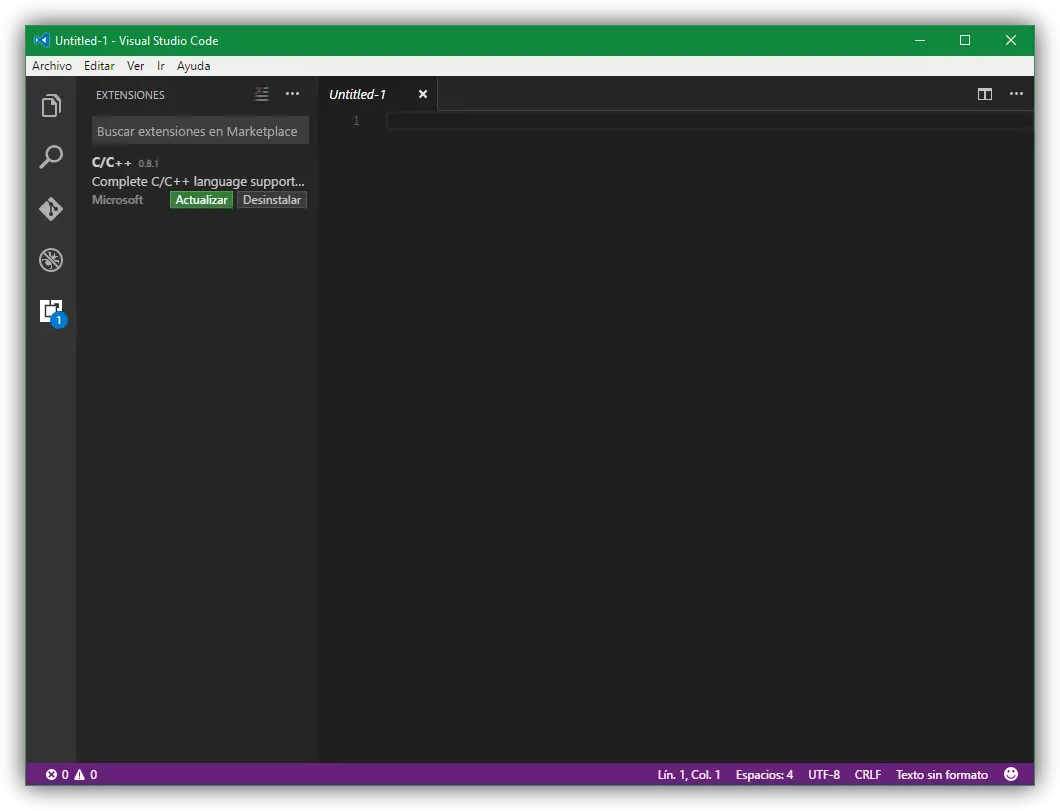Image resolution: width=1060 pixels, height=811 pixels.
Task: Open the Search view in the activity bar
Action: tap(51, 157)
